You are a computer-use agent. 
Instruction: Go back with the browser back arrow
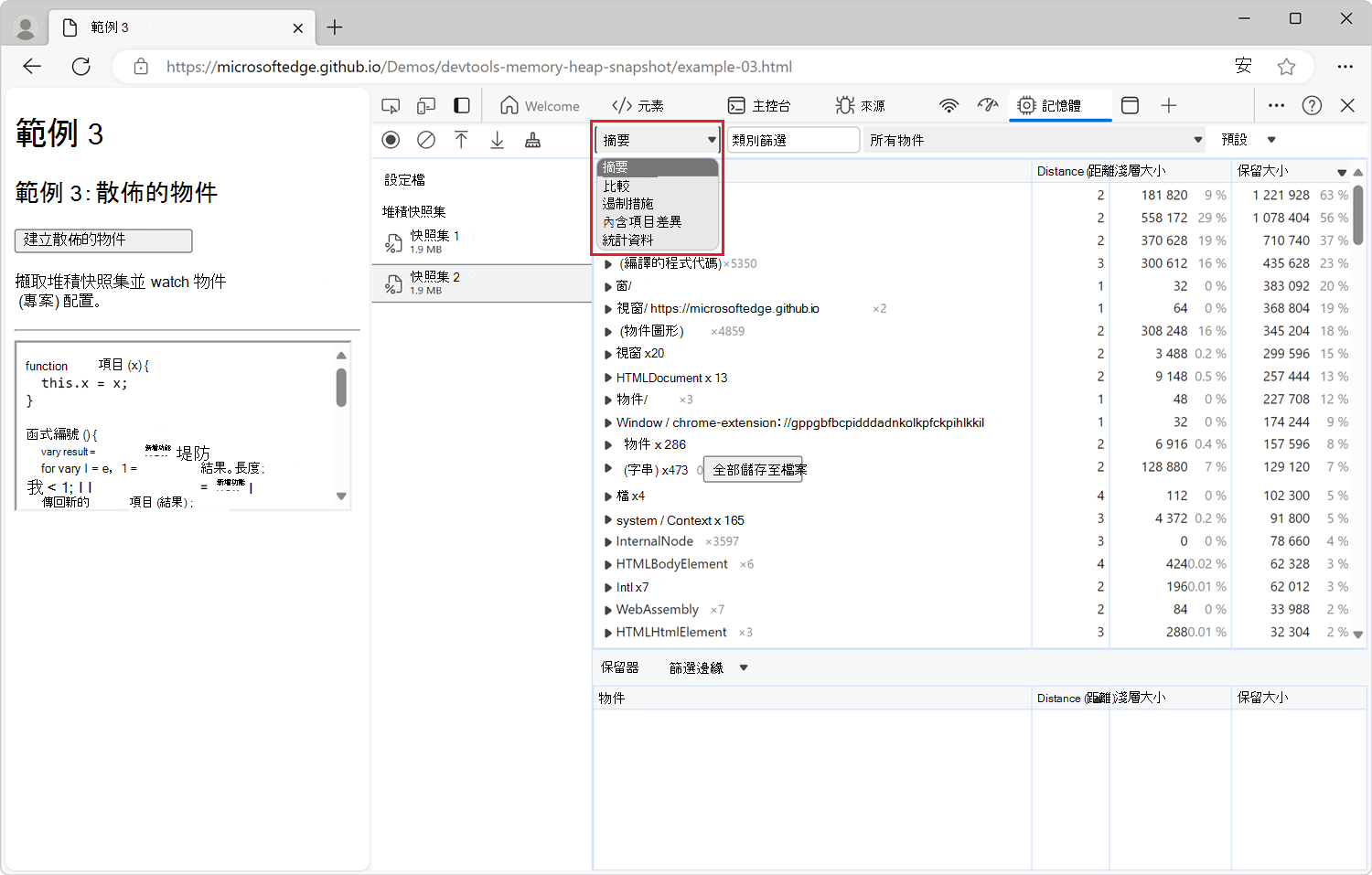[32, 66]
